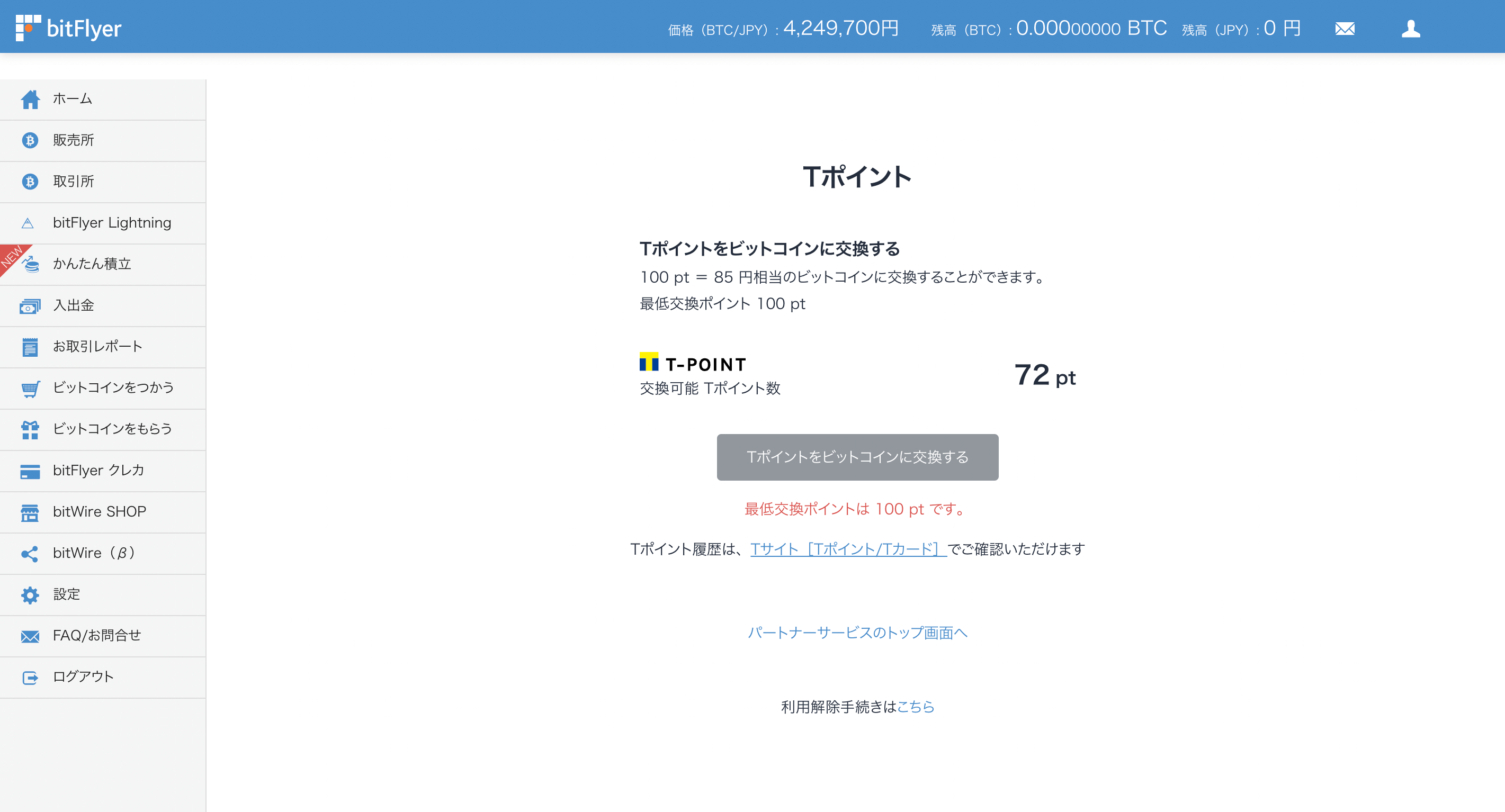The height and width of the screenshot is (812, 1505).
Task: Open 入出金 menu item
Action: pyautogui.click(x=103, y=305)
